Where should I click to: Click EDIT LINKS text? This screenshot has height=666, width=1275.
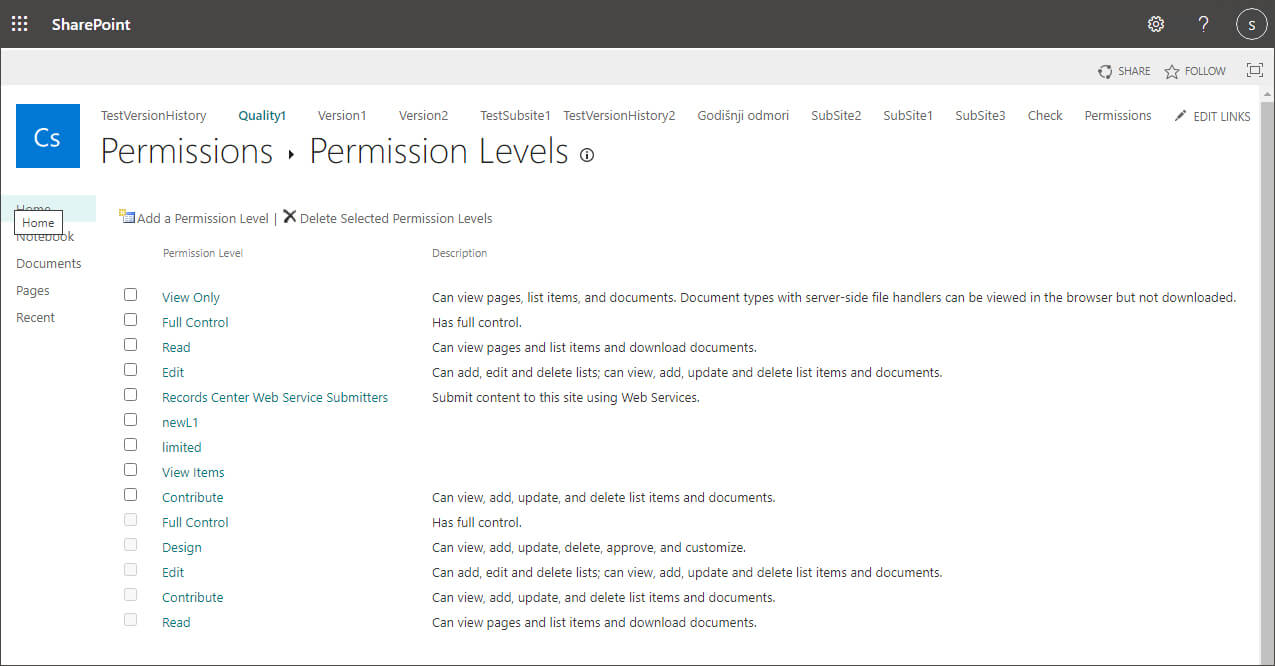point(1222,116)
